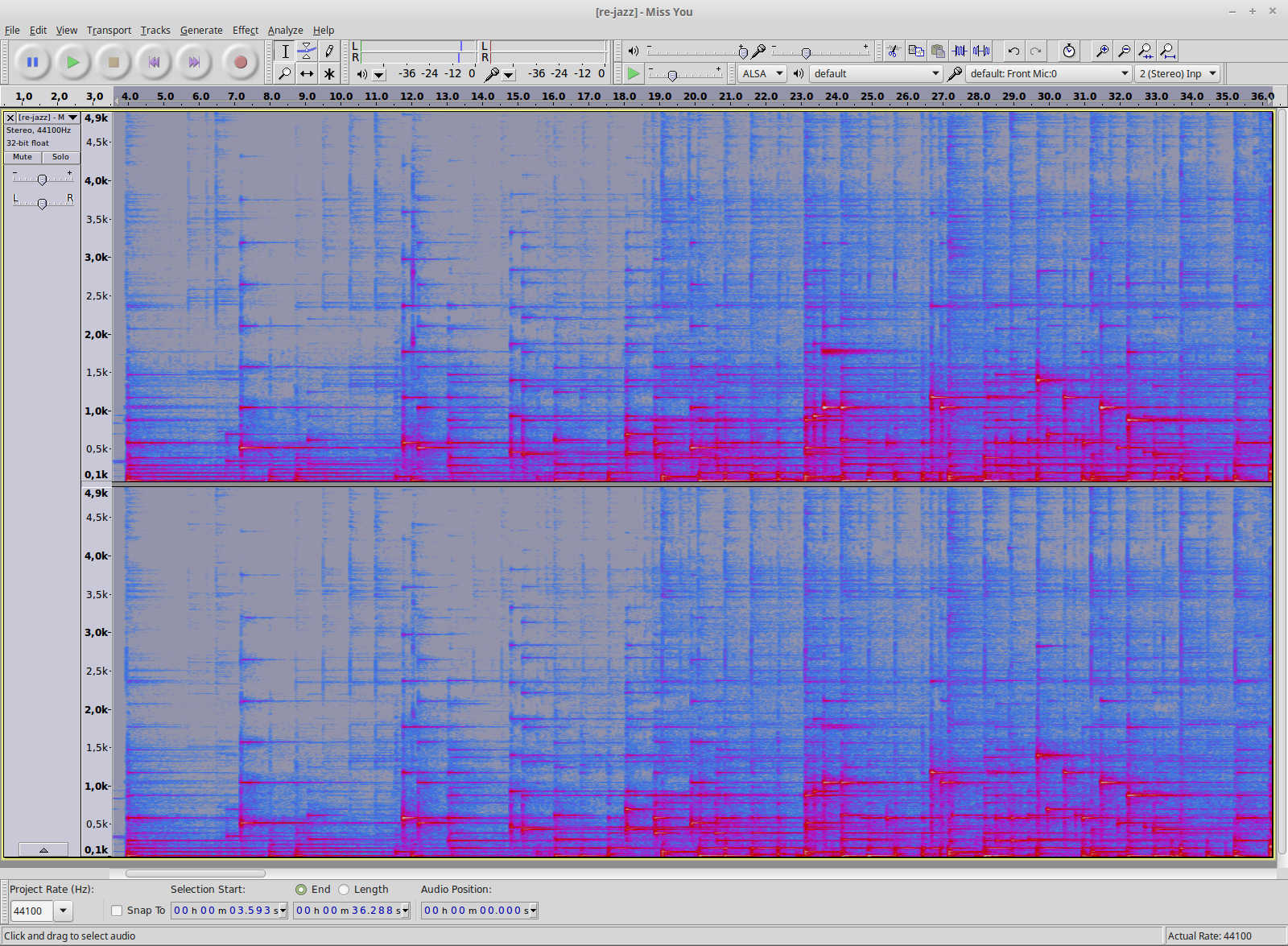Skip to start of the track
1288x946 pixels.
pos(154,62)
